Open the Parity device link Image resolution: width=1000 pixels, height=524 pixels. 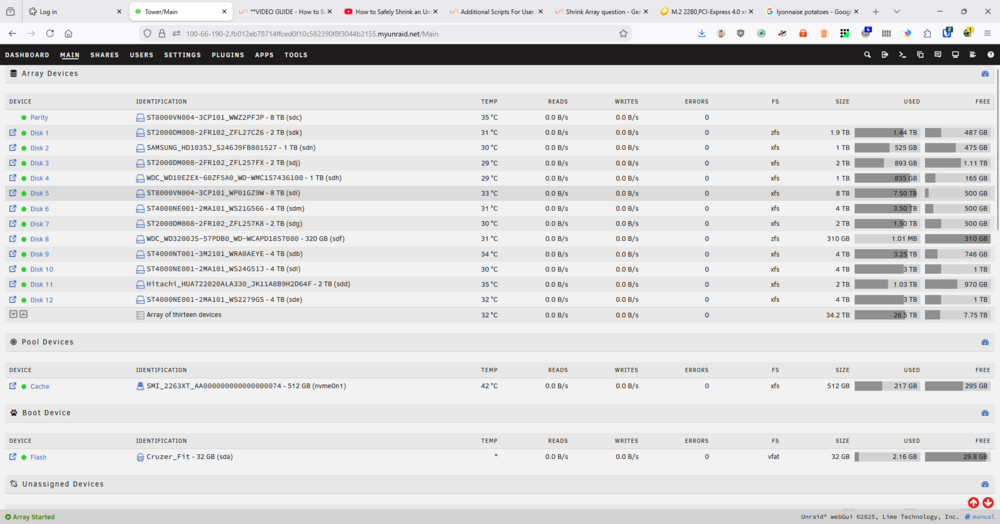[39, 118]
